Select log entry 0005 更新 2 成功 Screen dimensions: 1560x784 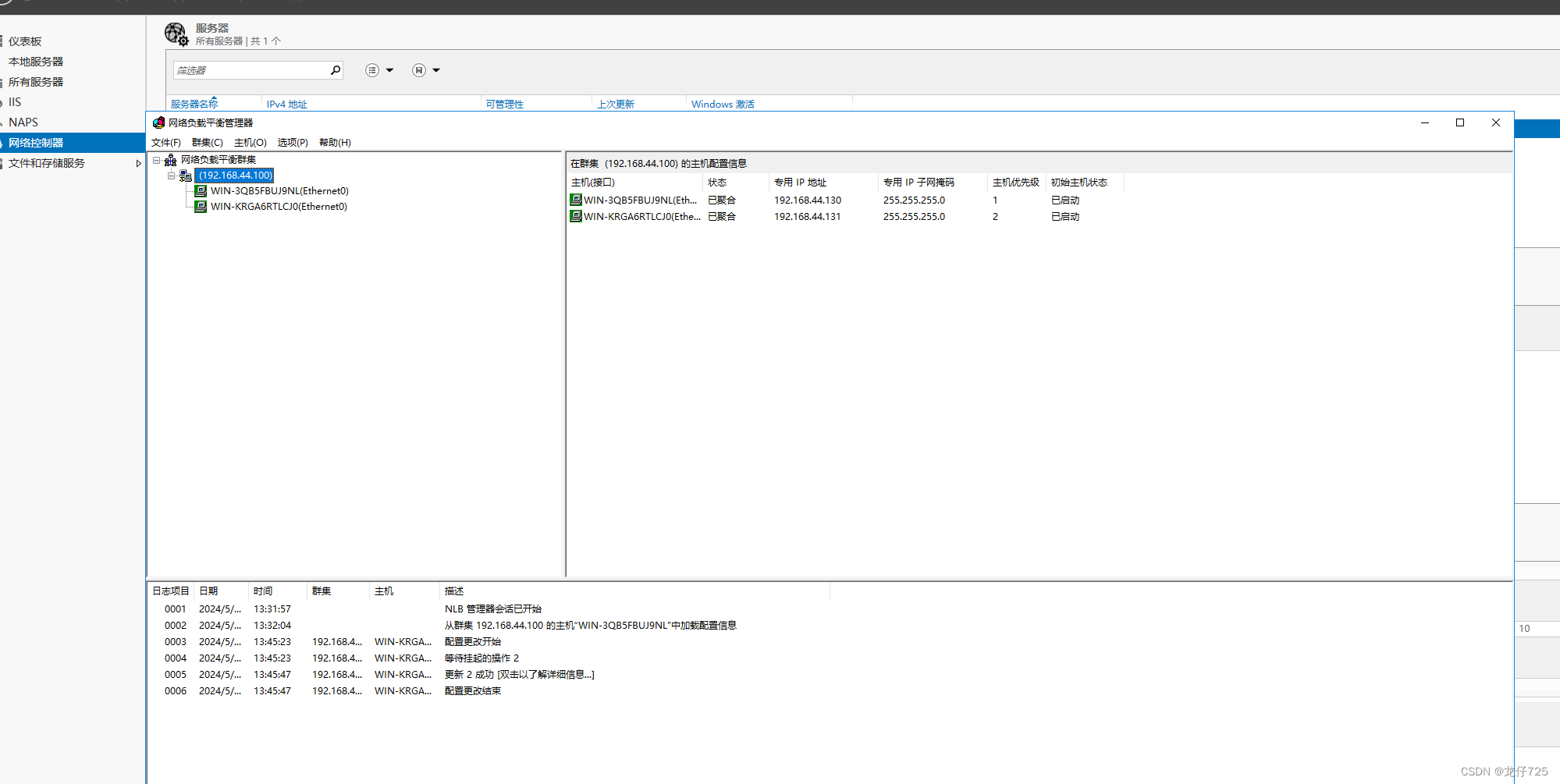click(x=489, y=675)
